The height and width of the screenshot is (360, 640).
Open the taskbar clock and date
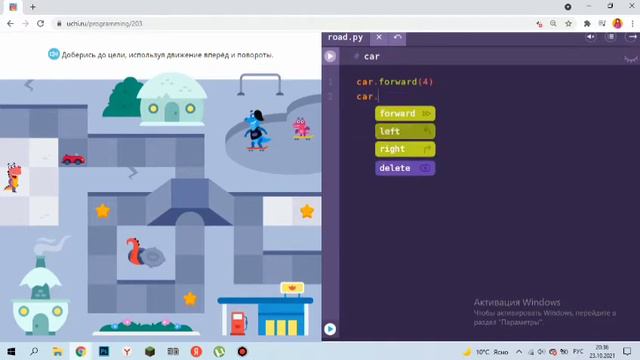(602, 351)
